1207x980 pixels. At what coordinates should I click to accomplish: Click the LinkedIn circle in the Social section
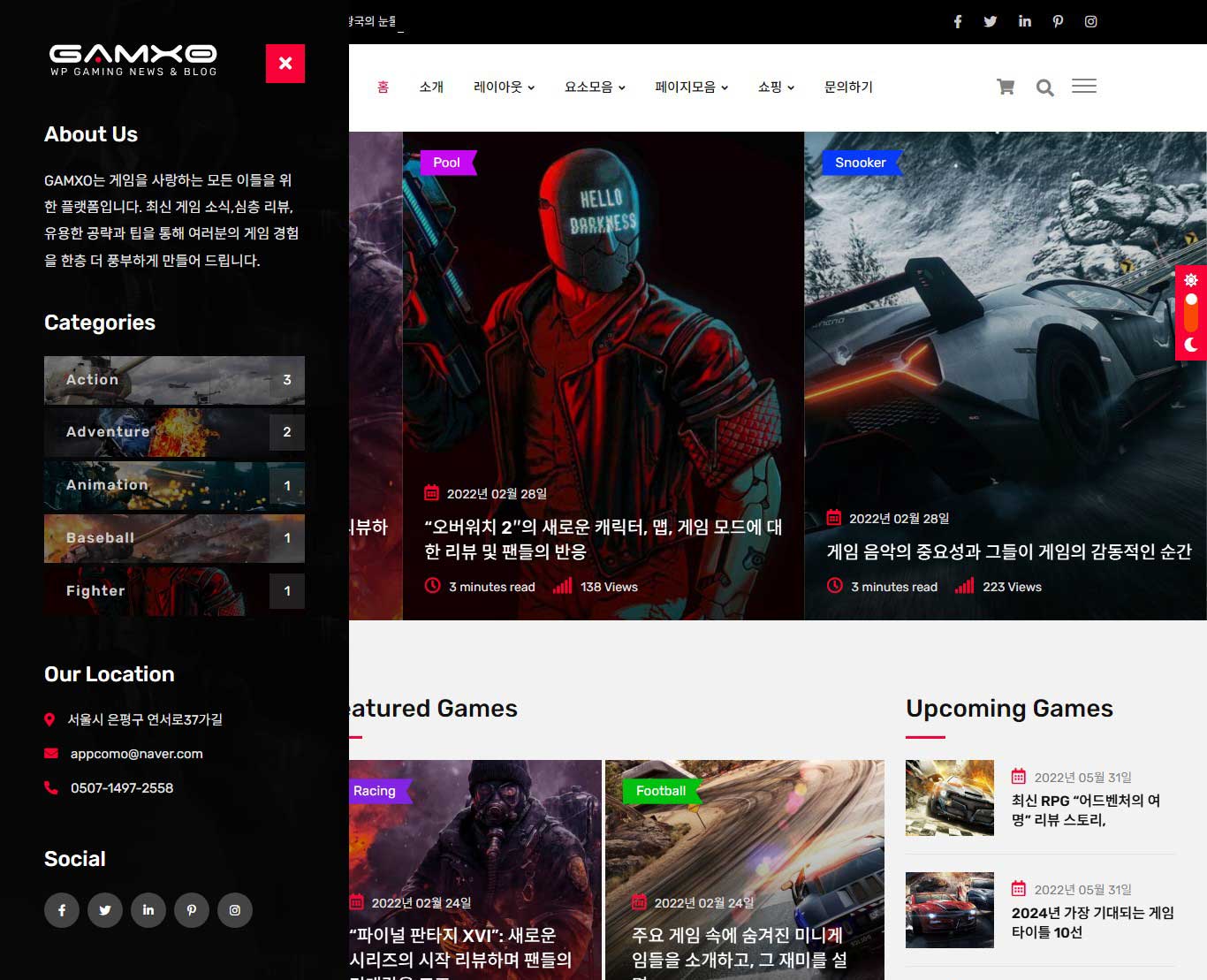(148, 910)
